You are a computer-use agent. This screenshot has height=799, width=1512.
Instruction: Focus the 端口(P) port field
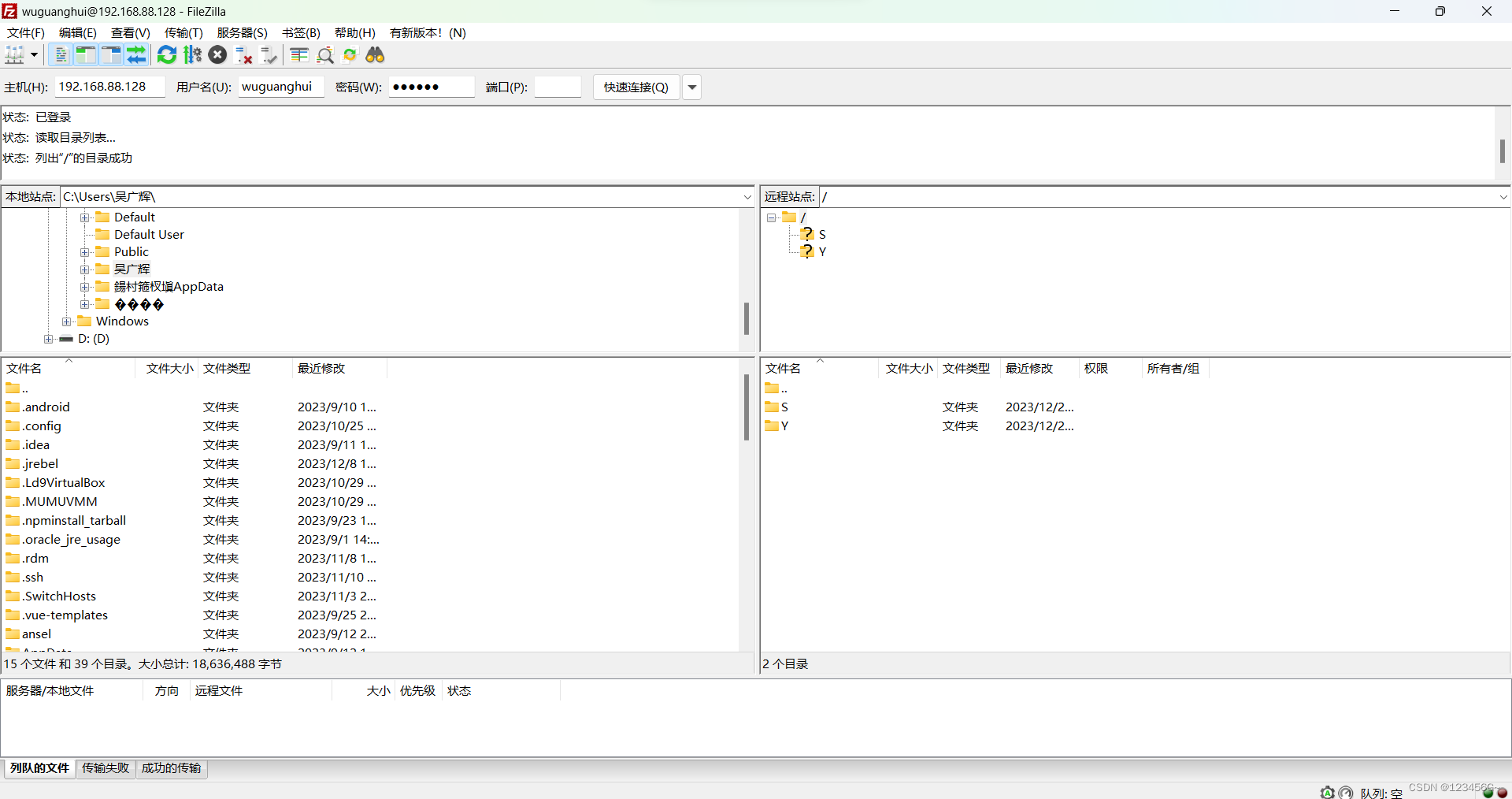click(558, 87)
